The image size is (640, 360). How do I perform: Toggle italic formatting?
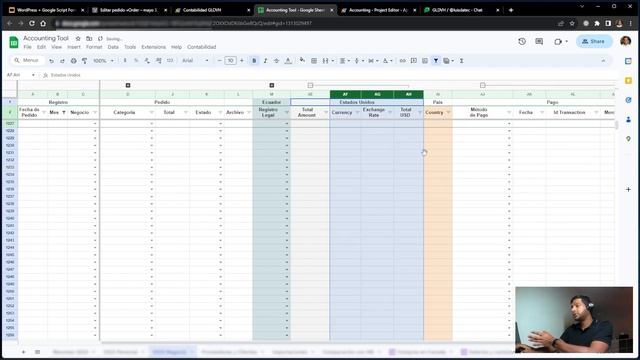point(265,61)
